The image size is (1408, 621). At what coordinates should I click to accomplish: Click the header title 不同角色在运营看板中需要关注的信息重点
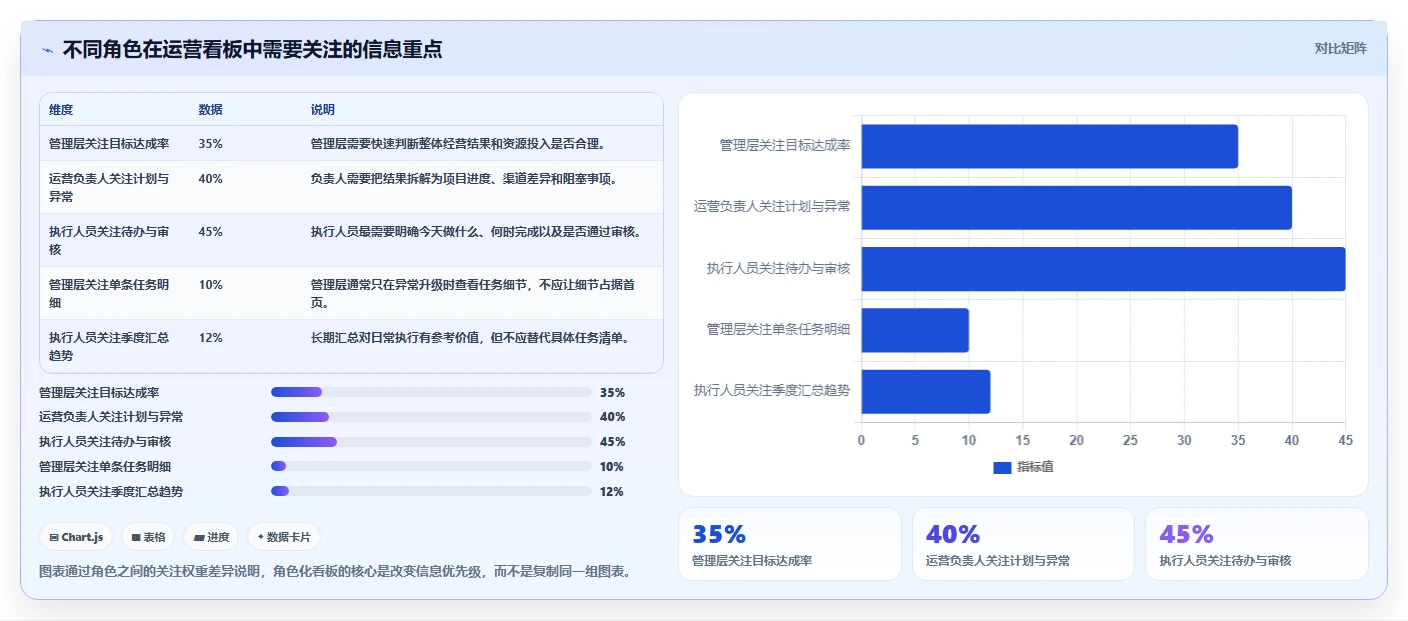point(252,49)
